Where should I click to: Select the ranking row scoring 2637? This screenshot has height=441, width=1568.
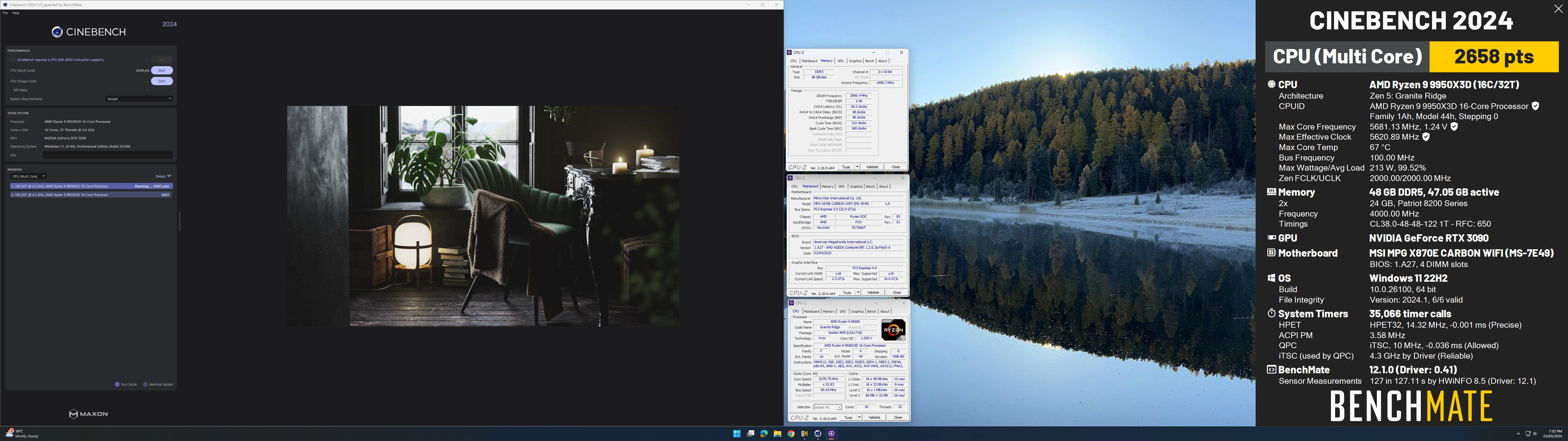coord(91,195)
